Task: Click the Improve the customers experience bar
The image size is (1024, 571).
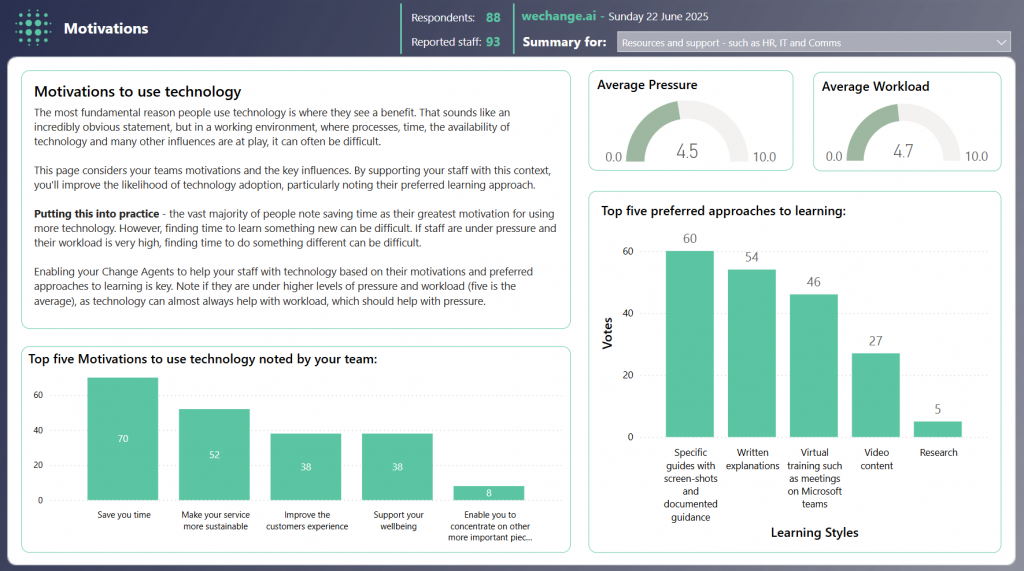Action: pyautogui.click(x=306, y=466)
